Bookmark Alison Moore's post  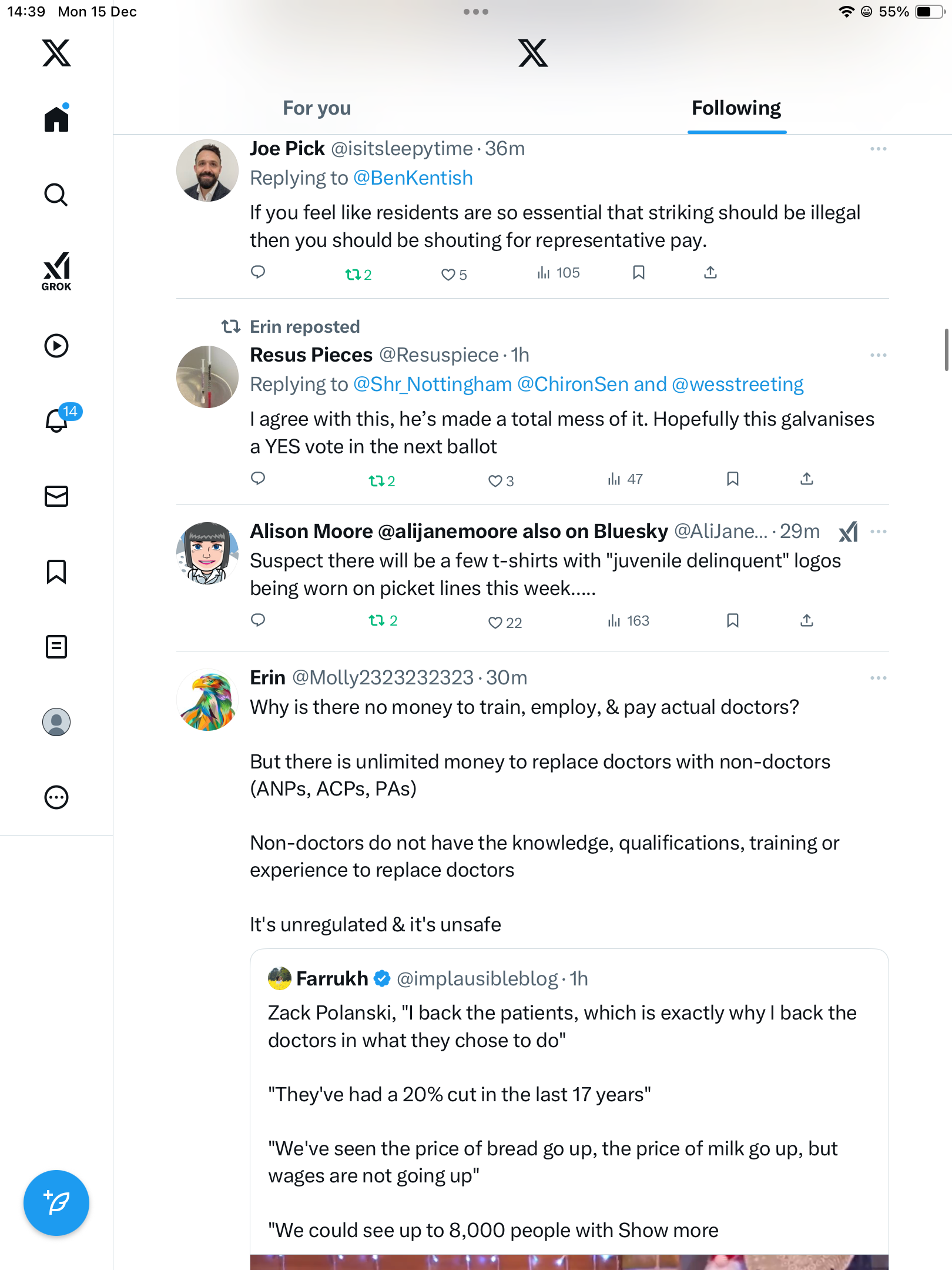click(x=732, y=621)
